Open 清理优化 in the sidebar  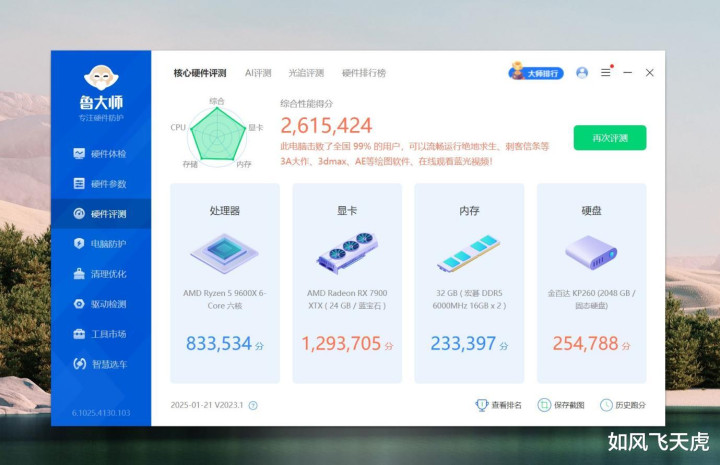[x=101, y=274]
